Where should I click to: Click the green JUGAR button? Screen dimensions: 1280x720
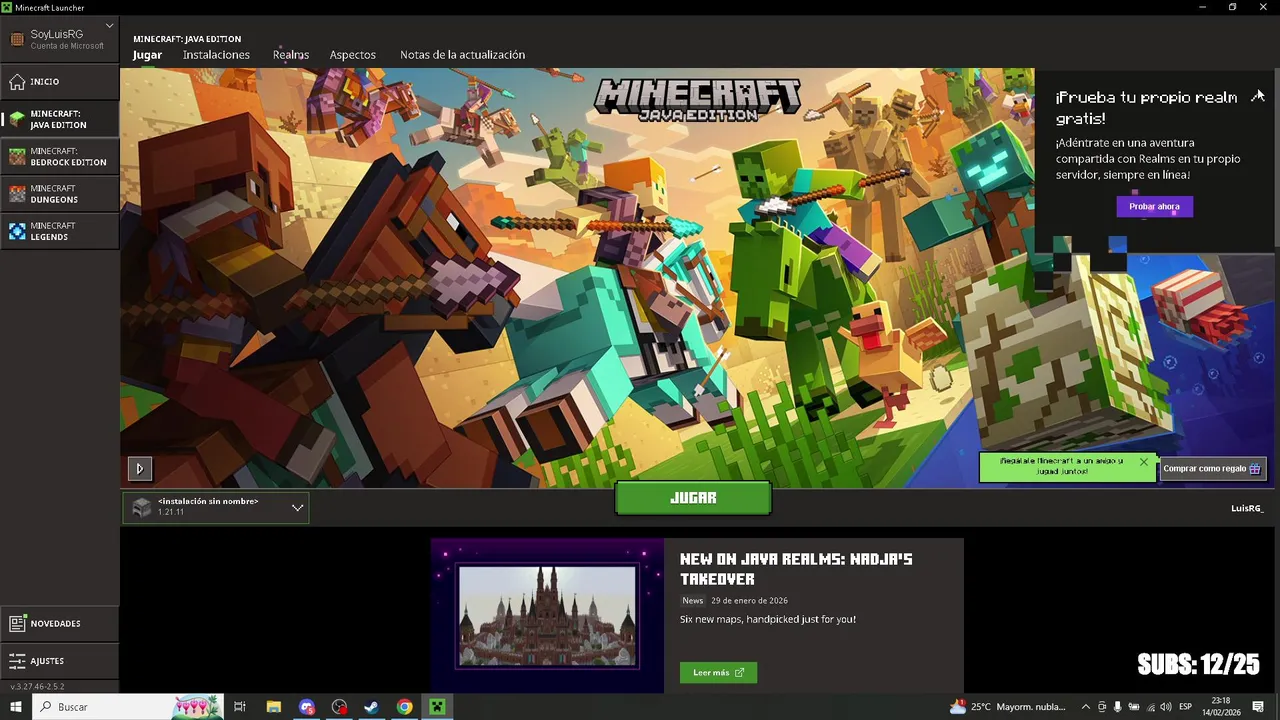pos(693,498)
